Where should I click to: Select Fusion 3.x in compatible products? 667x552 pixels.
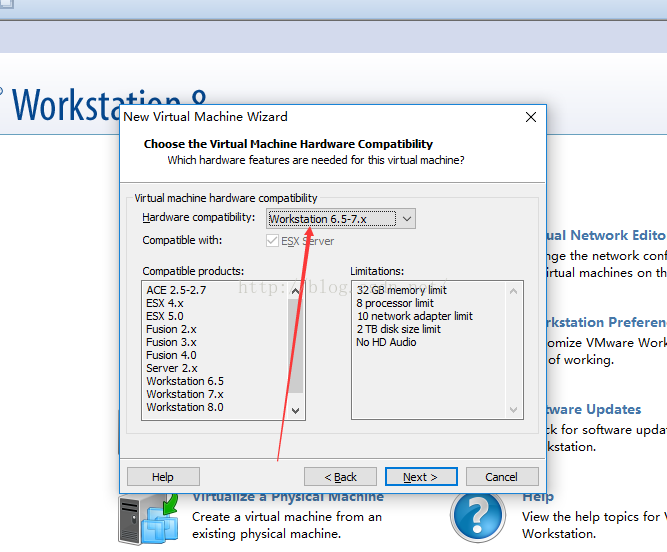(x=171, y=342)
